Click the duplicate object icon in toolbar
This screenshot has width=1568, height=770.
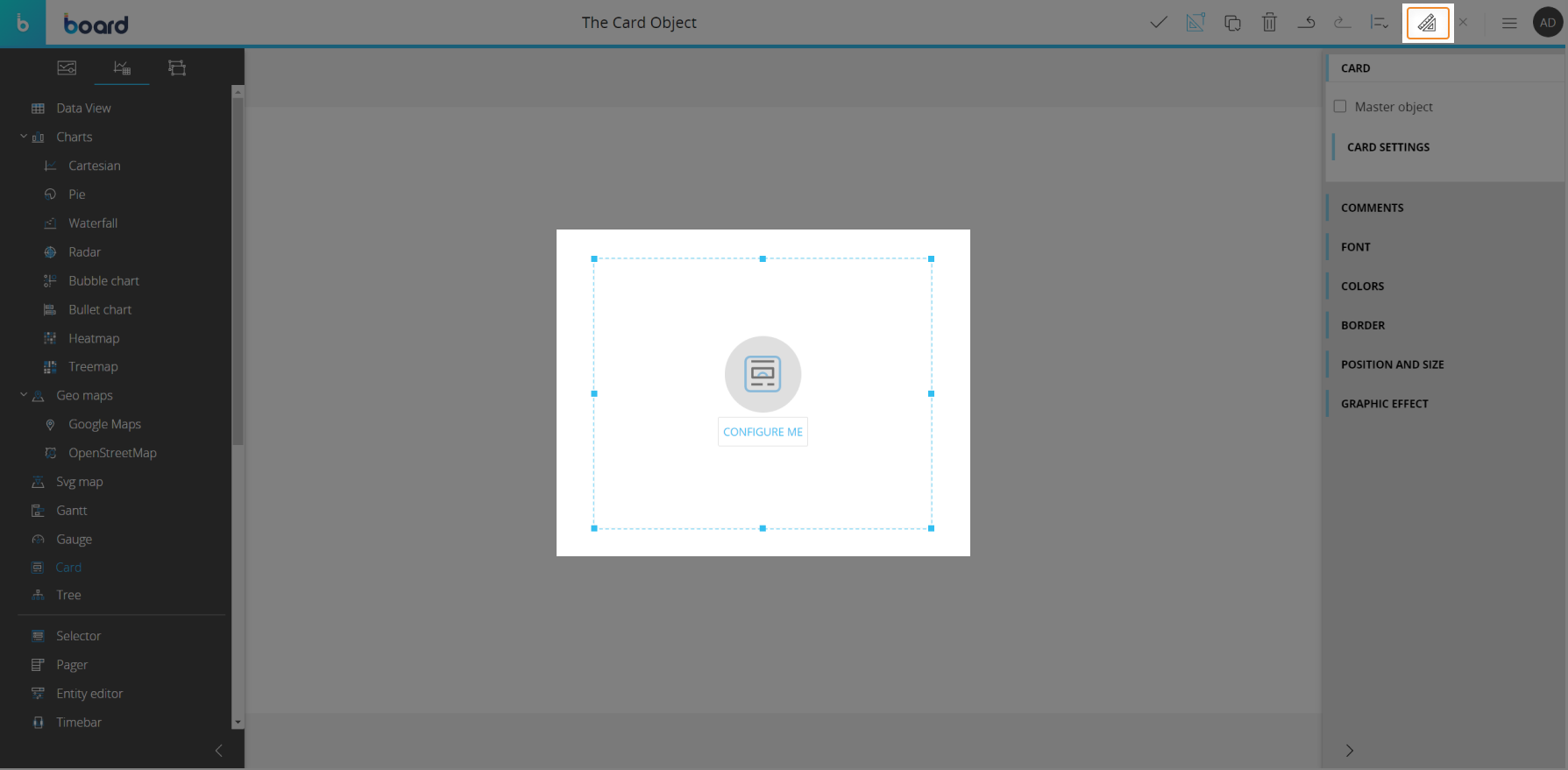pyautogui.click(x=1232, y=23)
